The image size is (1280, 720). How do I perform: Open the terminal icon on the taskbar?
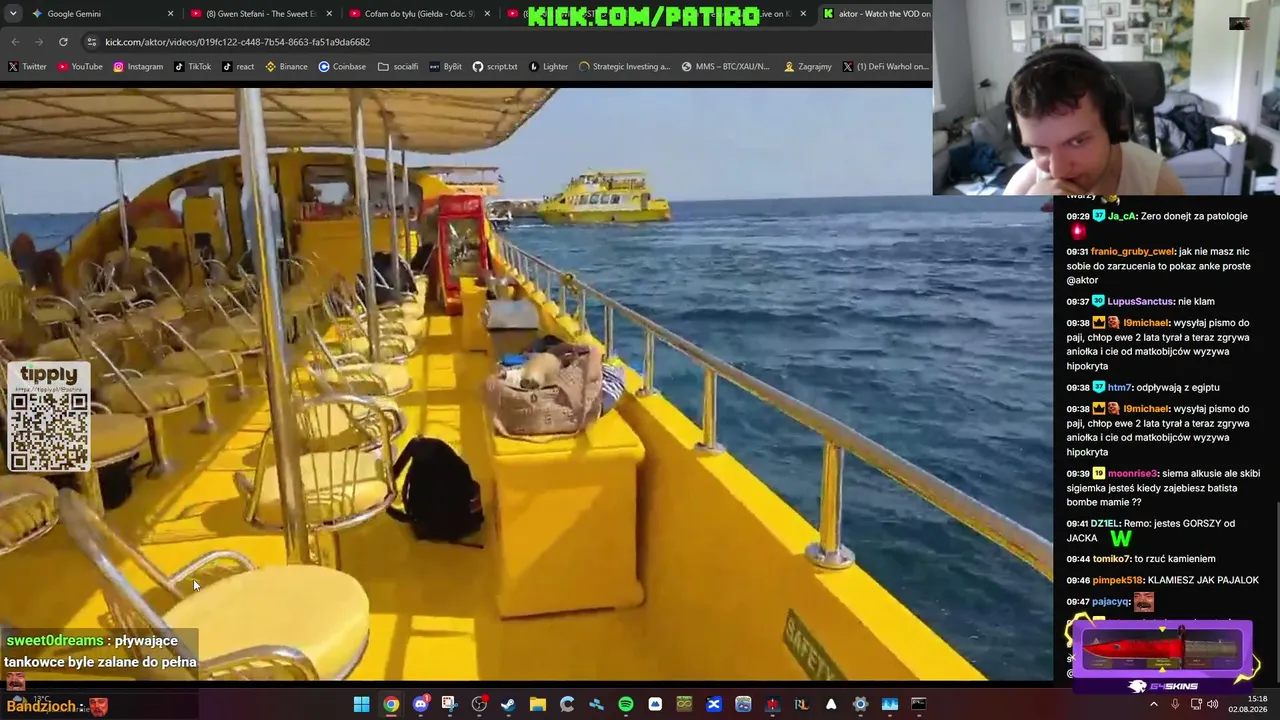click(x=919, y=704)
